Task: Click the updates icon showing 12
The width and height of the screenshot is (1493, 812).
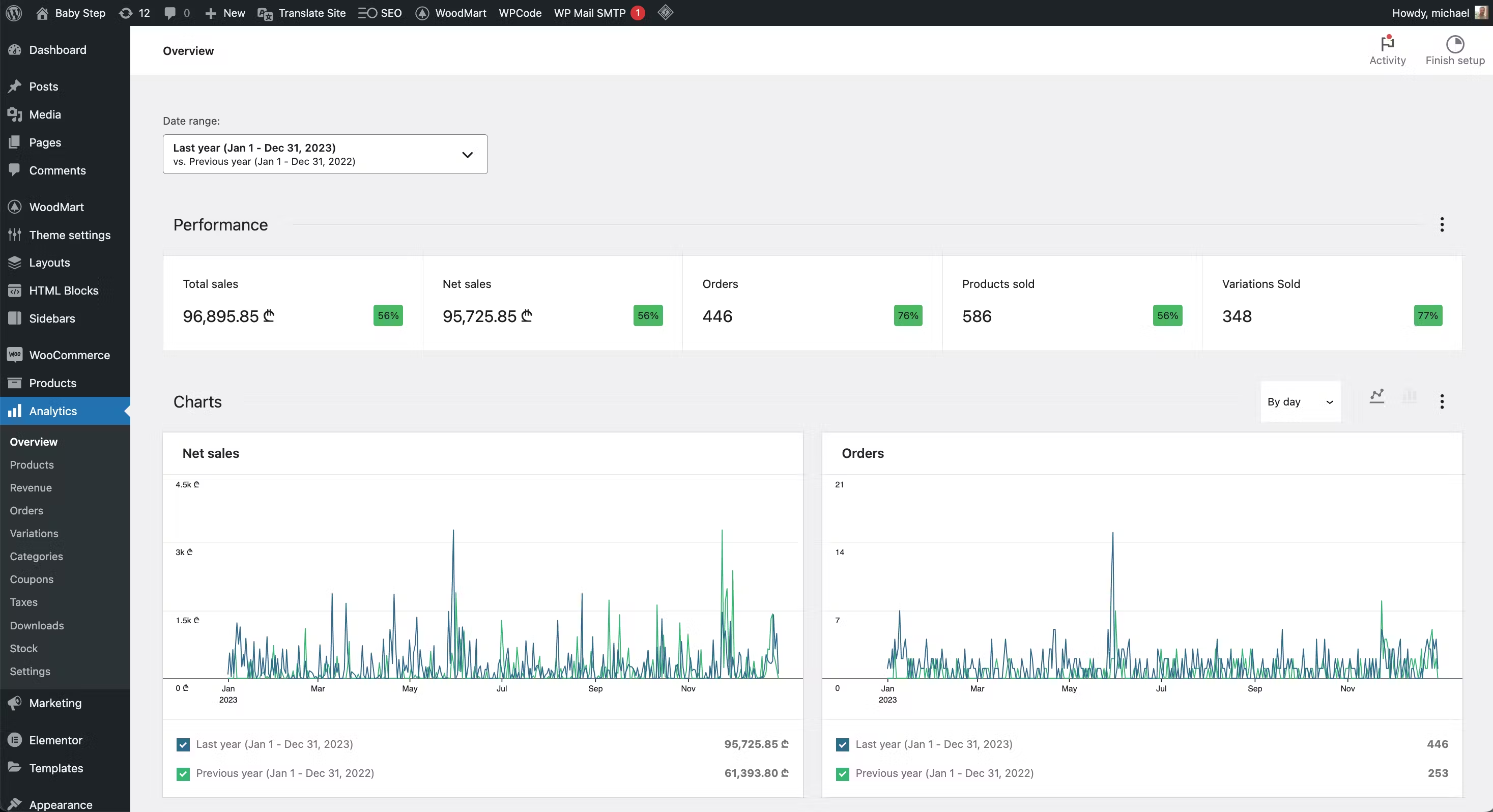Action: pos(134,13)
